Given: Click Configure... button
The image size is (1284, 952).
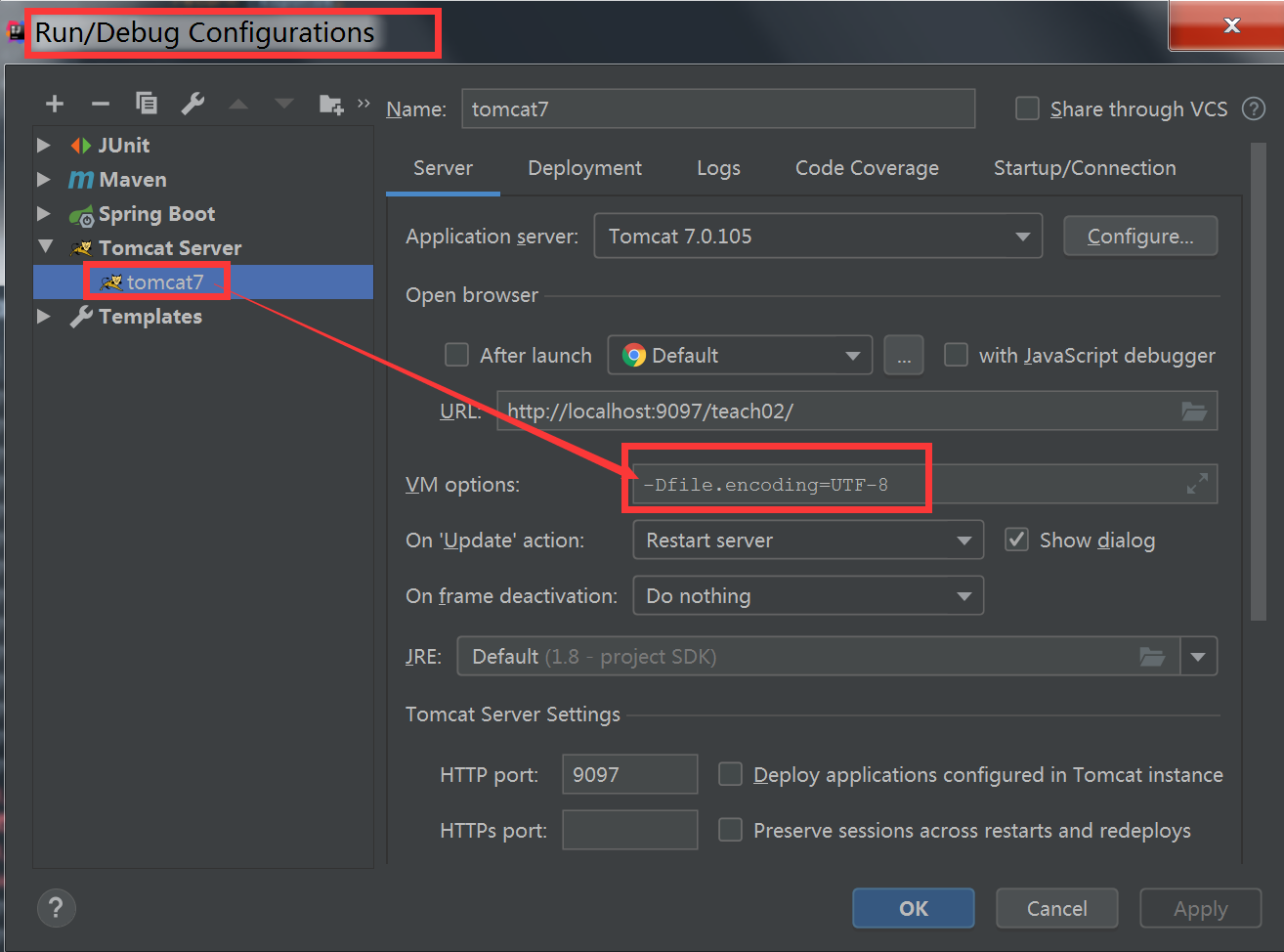Looking at the screenshot, I should [1140, 237].
